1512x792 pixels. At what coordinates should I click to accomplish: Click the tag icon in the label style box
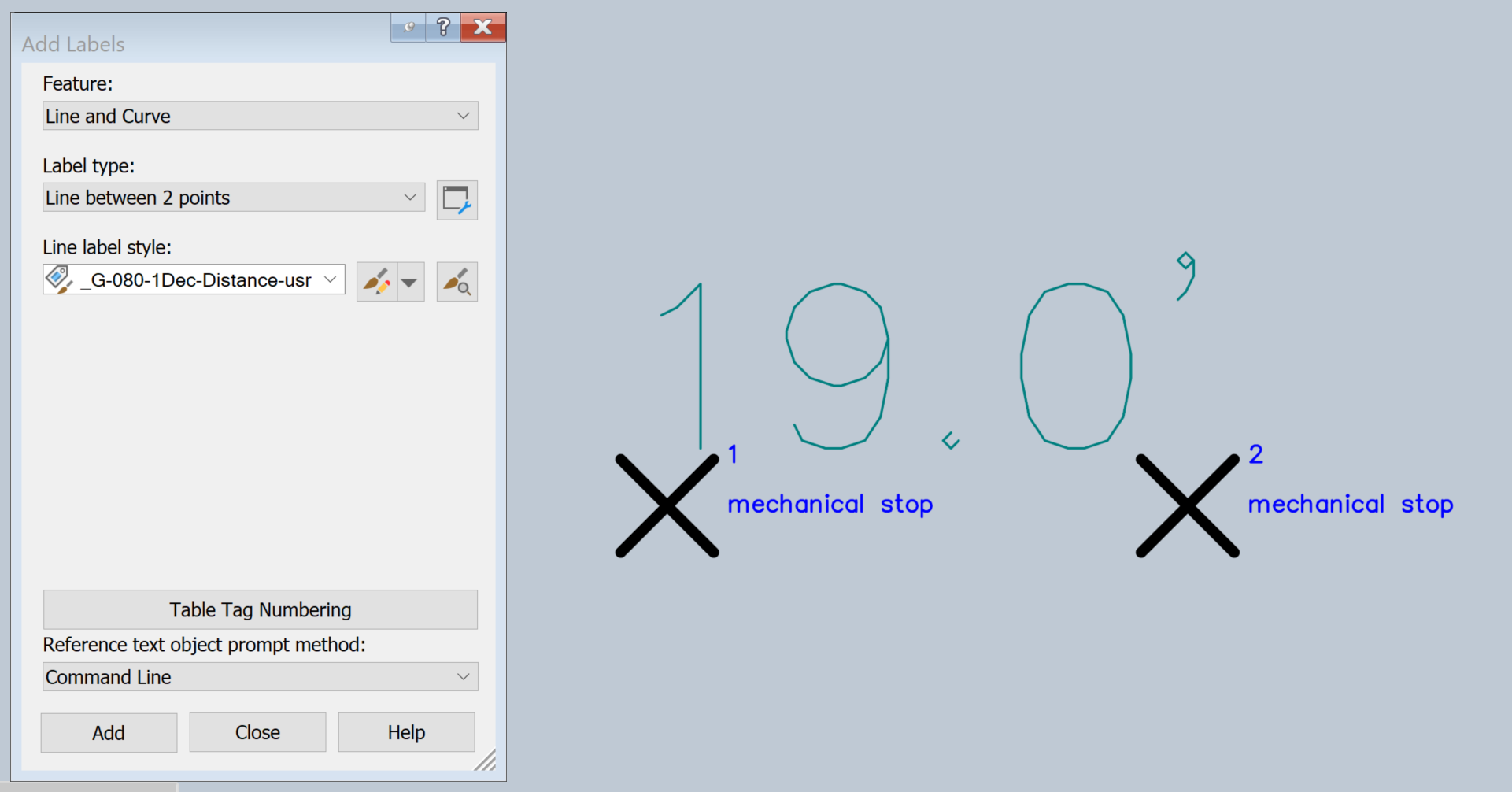pos(57,279)
